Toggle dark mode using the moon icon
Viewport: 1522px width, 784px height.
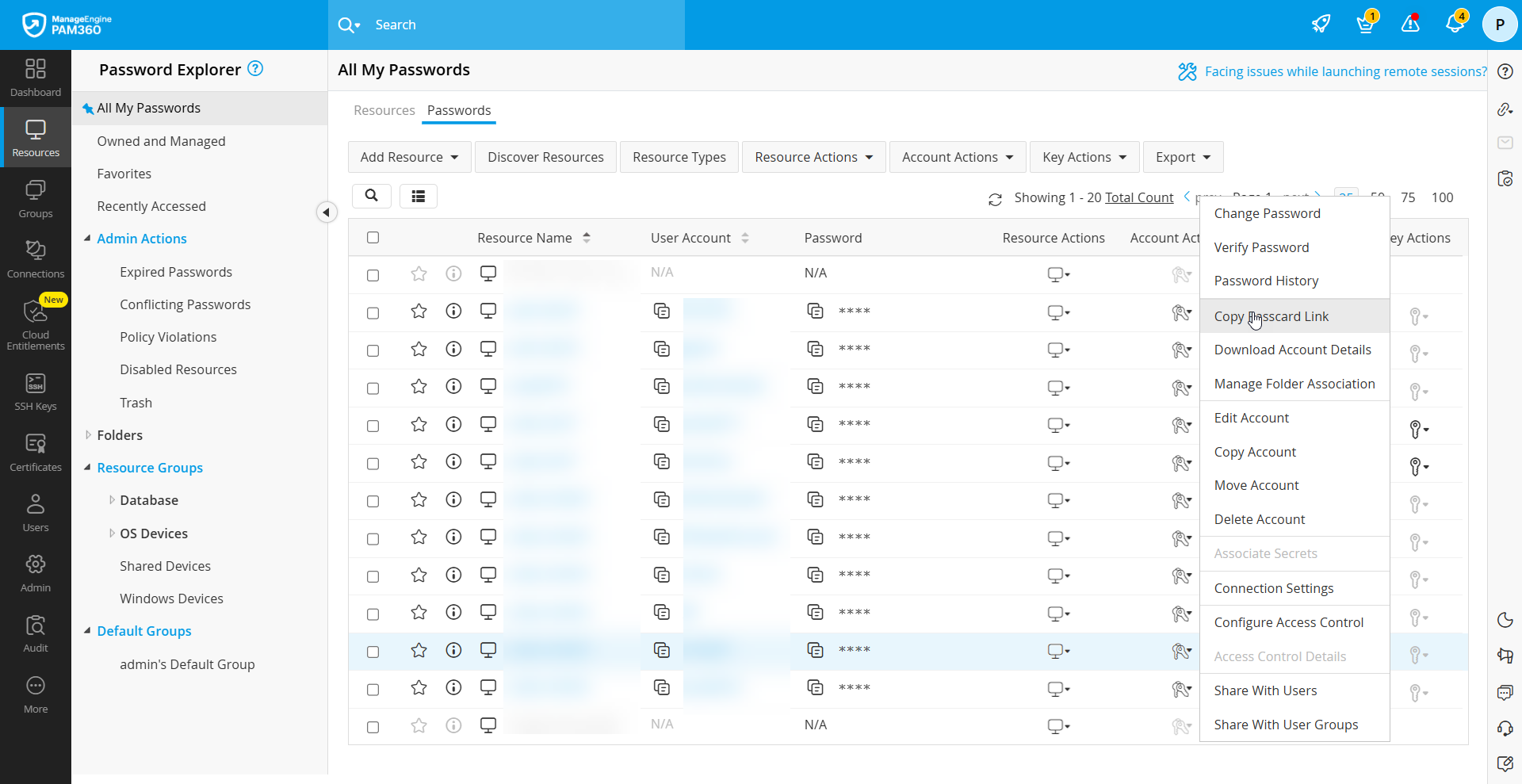pos(1505,620)
